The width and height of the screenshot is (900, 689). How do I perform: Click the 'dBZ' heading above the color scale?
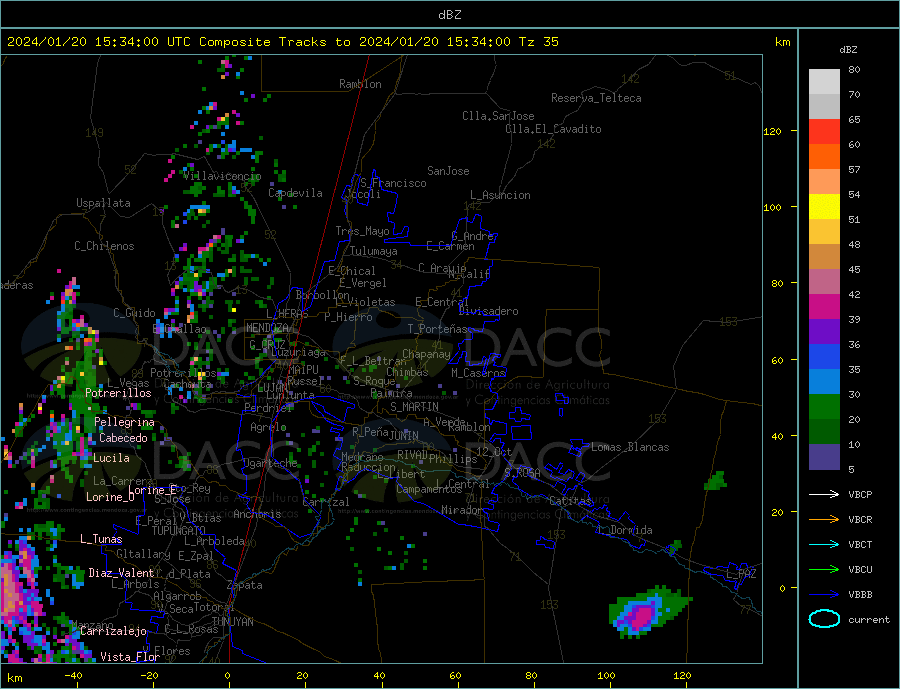(848, 50)
